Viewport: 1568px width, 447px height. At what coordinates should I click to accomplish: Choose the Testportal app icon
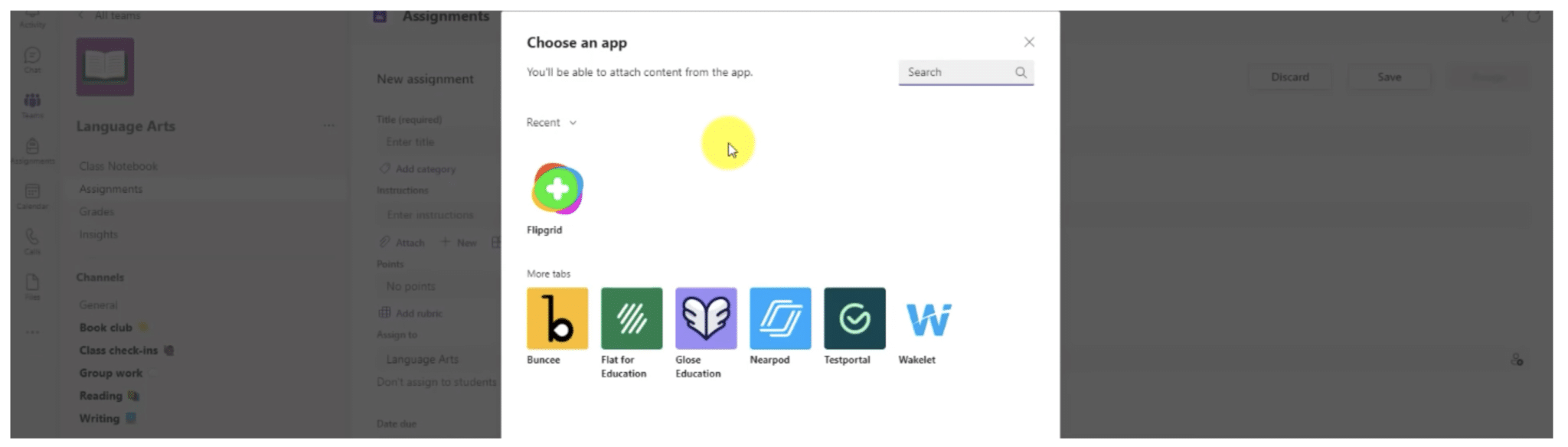coord(854,318)
